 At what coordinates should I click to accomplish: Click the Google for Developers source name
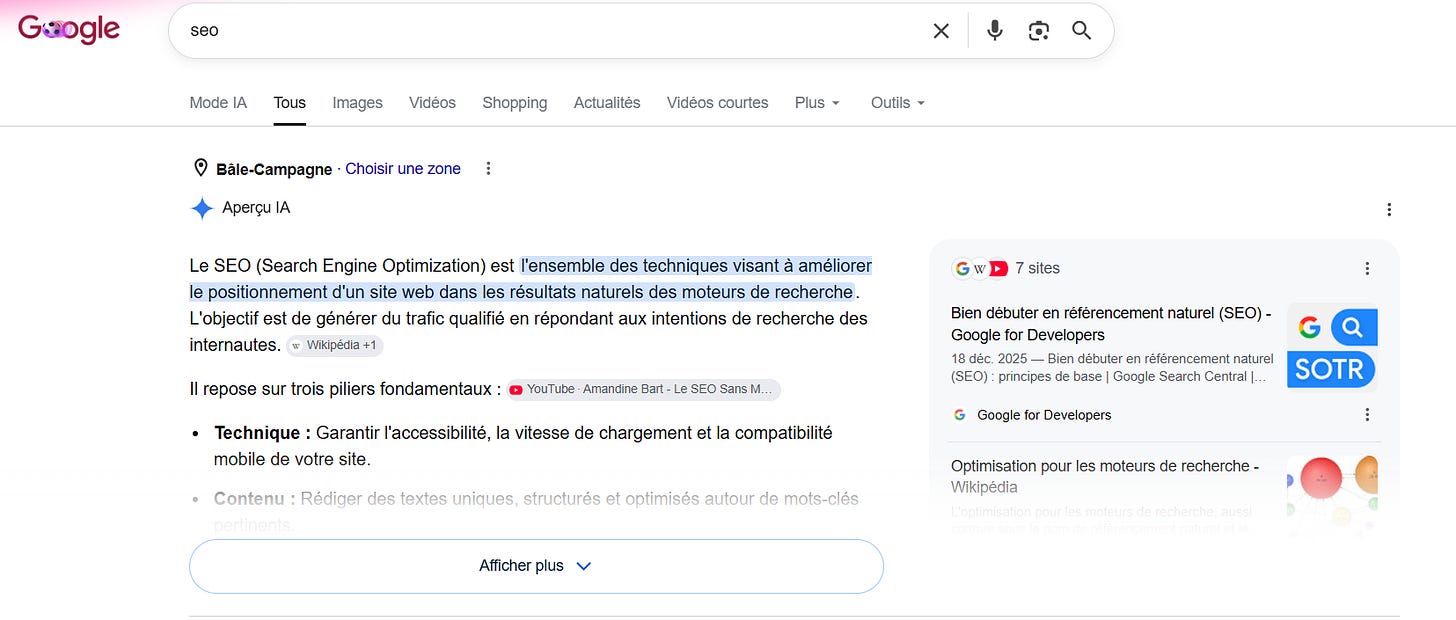coord(1044,415)
